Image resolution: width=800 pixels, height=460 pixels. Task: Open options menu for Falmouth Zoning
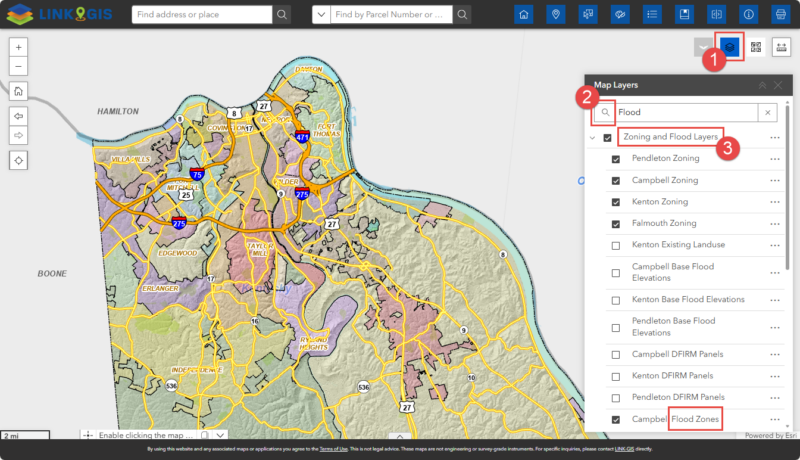pyautogui.click(x=775, y=224)
